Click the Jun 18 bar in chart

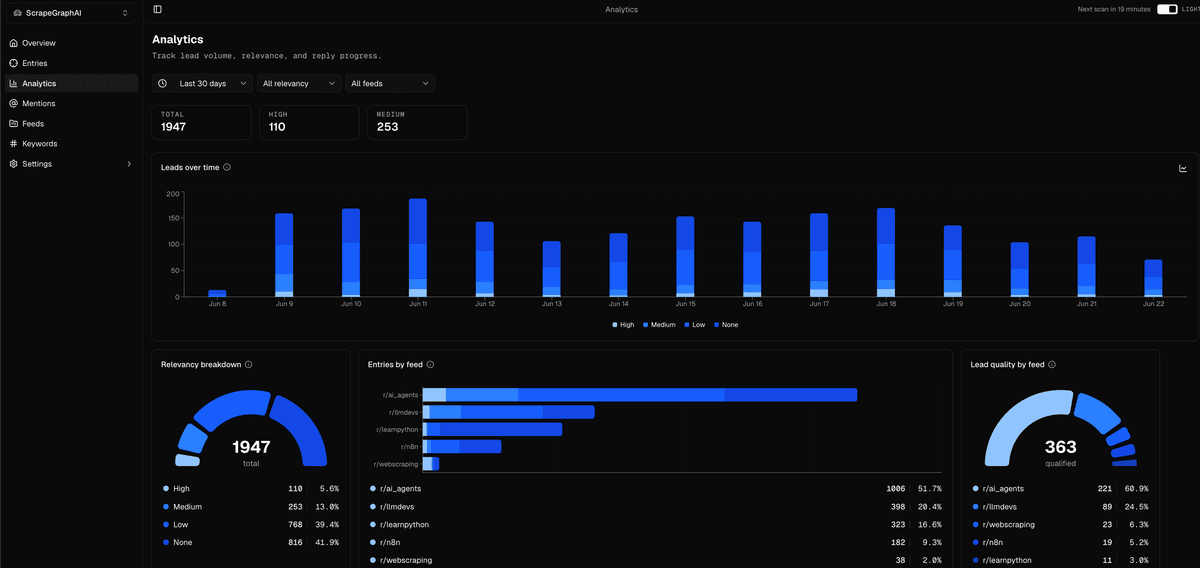(x=885, y=252)
